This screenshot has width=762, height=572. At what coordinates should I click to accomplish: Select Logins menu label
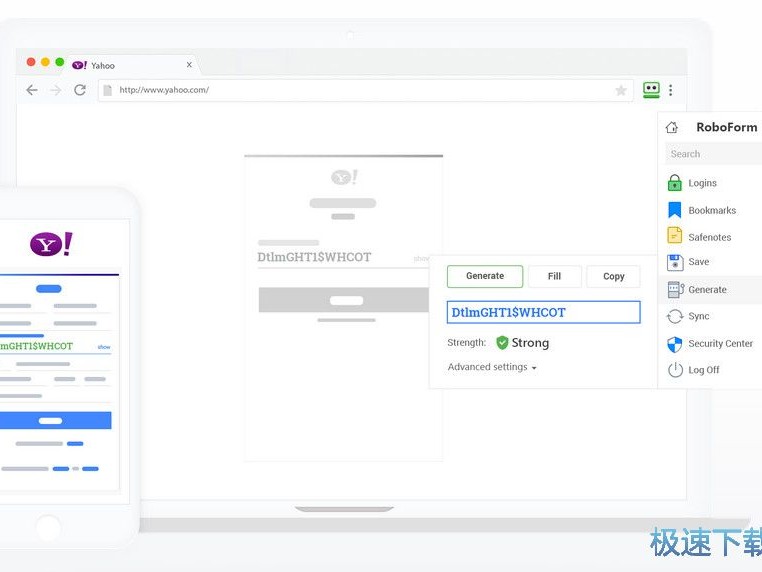(x=702, y=183)
